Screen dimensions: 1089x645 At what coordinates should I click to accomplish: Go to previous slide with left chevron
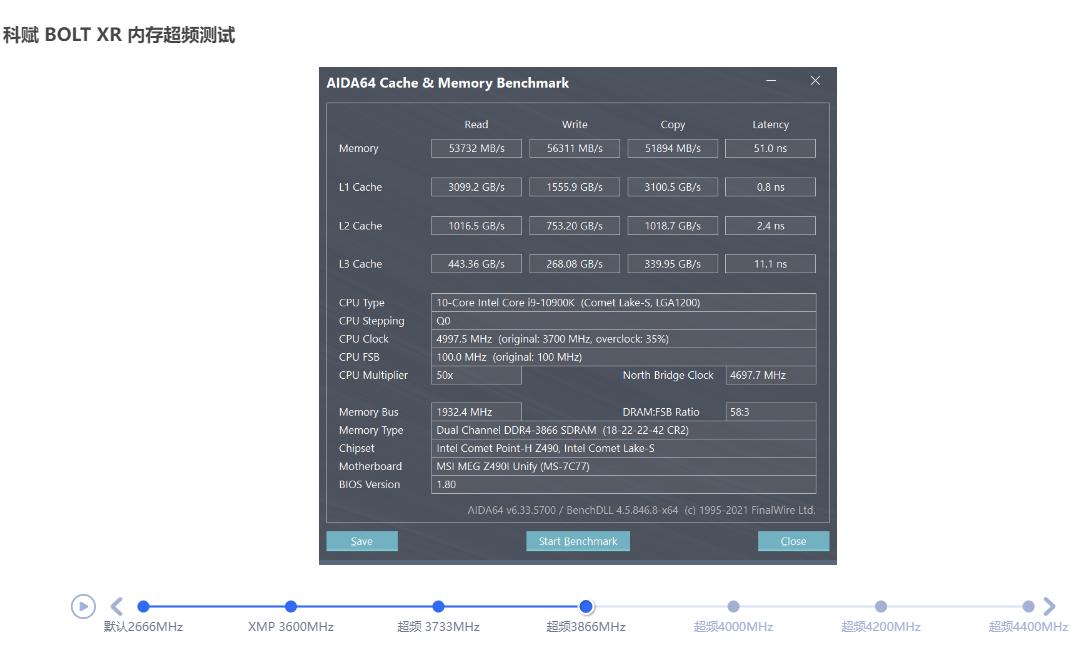(x=117, y=606)
